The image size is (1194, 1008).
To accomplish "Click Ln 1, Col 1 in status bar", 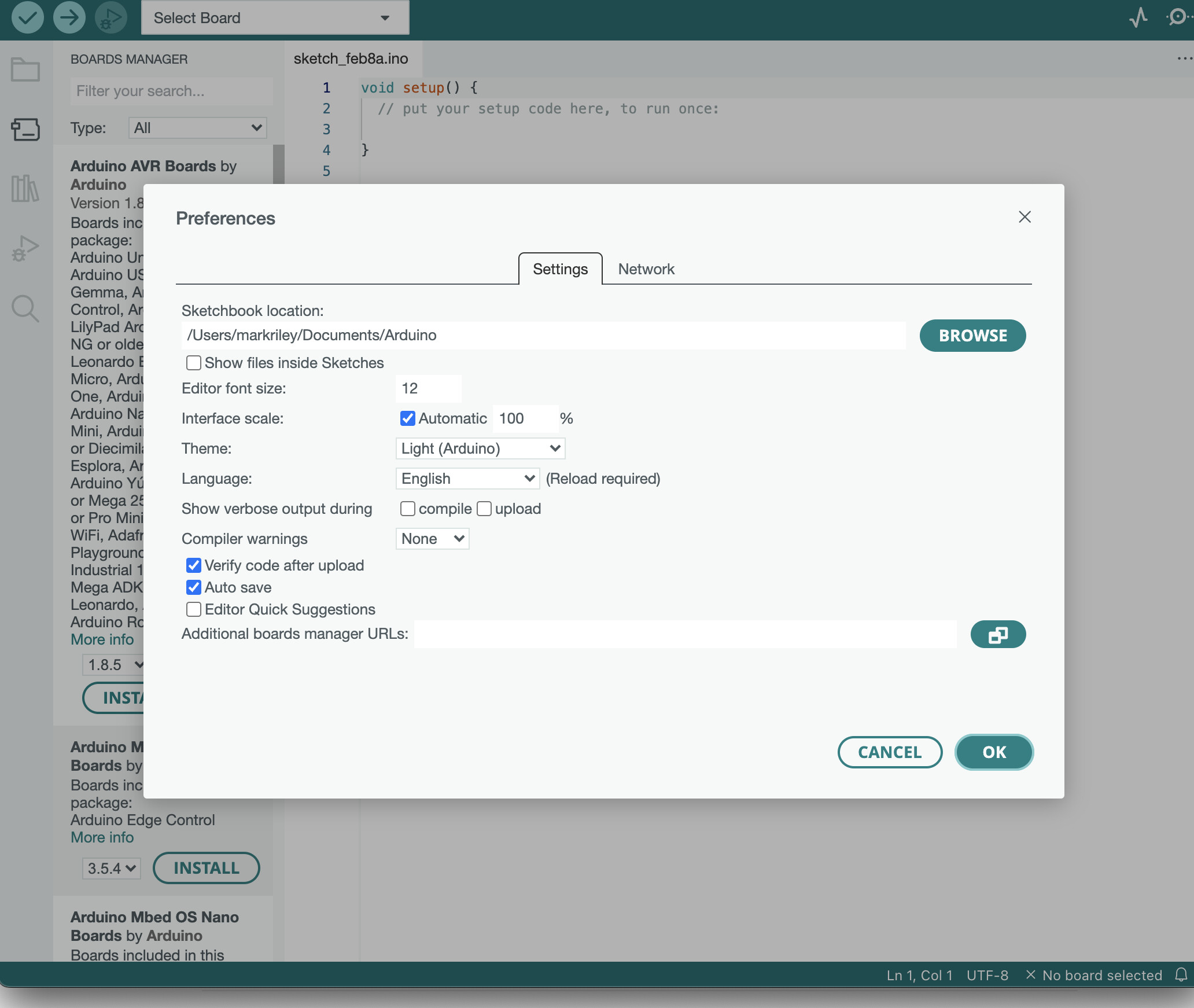I will click(920, 975).
